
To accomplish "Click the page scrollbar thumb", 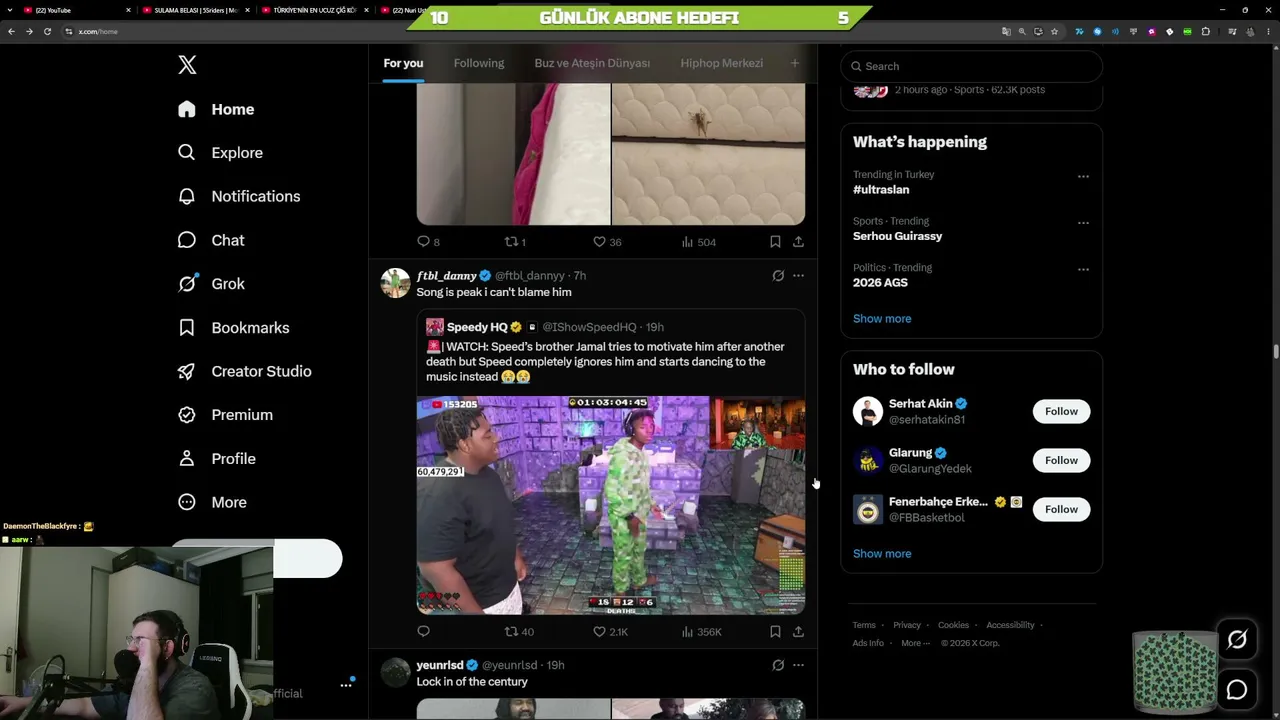I will pos(1275,351).
